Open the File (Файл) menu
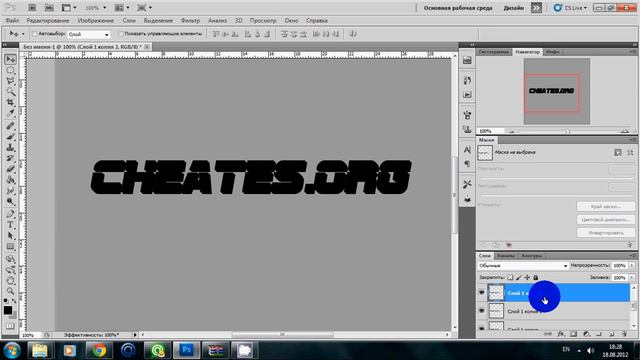 [x=12, y=20]
